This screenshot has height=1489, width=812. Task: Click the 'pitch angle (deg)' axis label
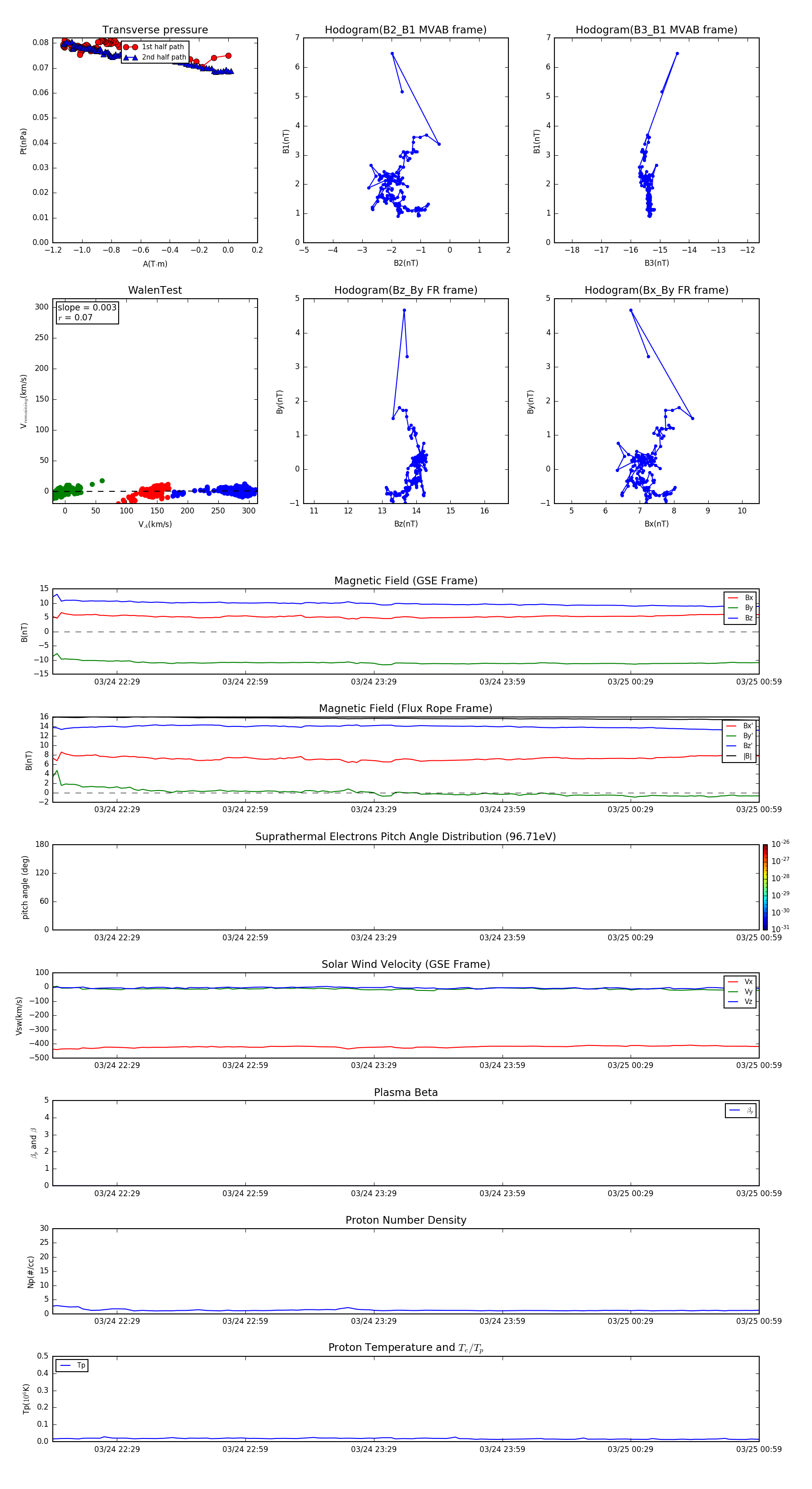pyautogui.click(x=25, y=887)
